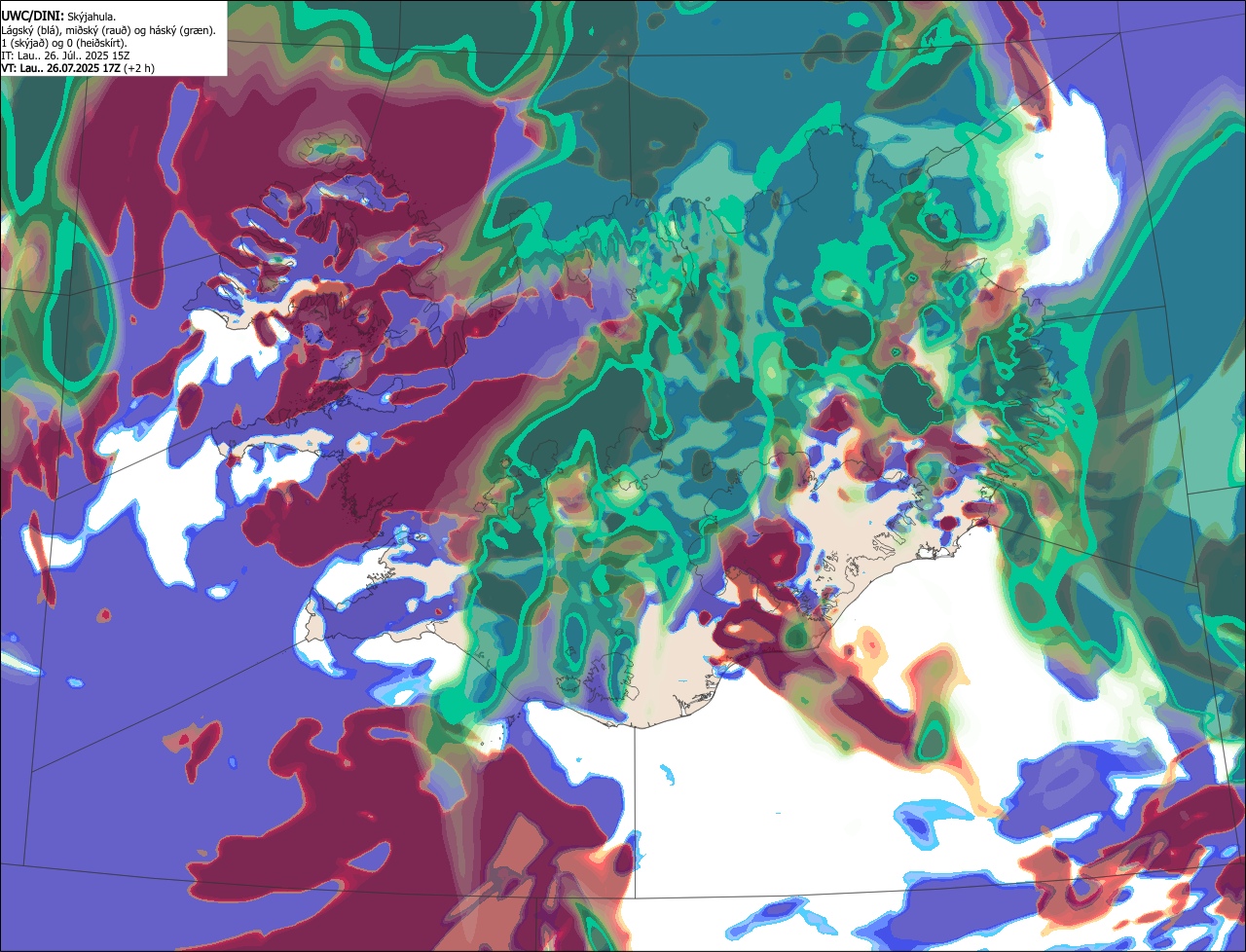Click the 'VT: Lau.. 26.07.2025 17Z (+2 h)' line
This screenshot has height=952, width=1246.
78,68
